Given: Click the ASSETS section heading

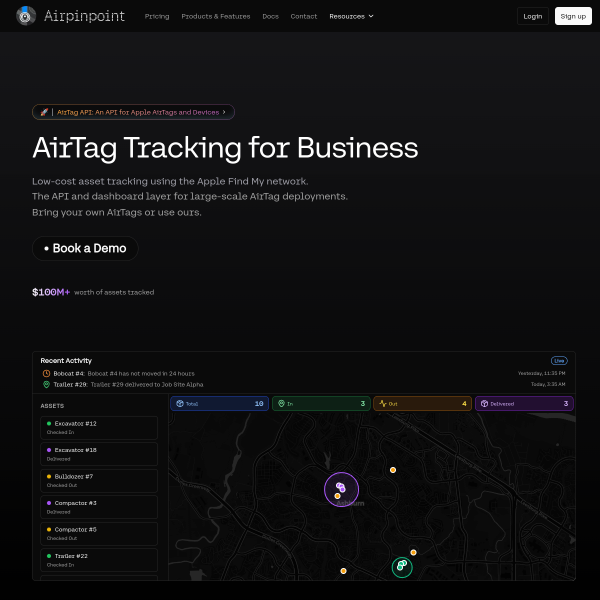Looking at the screenshot, I should (x=52, y=406).
